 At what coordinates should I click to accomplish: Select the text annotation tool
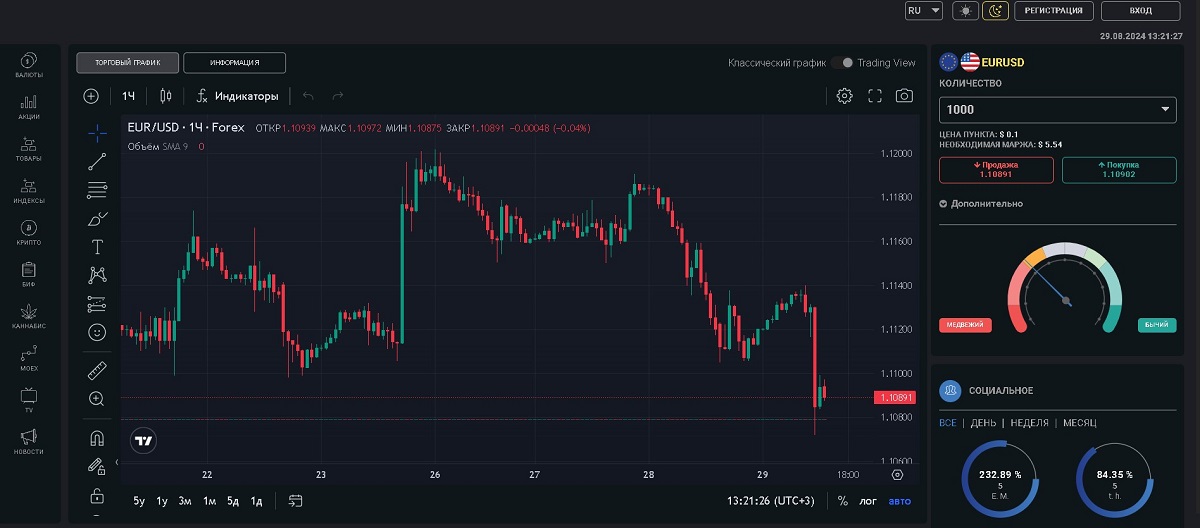click(97, 247)
